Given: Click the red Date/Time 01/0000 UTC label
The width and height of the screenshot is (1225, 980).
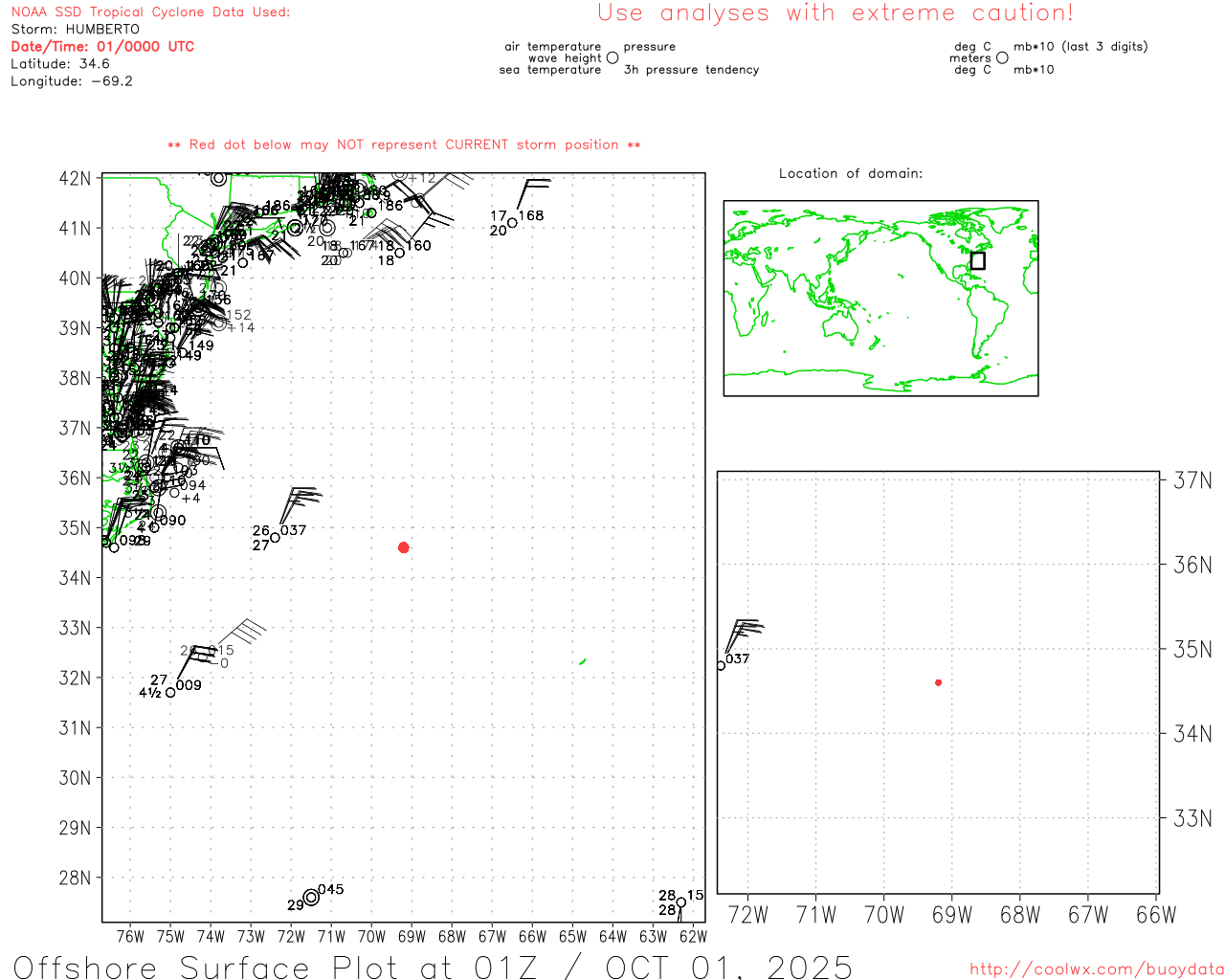Looking at the screenshot, I should point(102,47).
